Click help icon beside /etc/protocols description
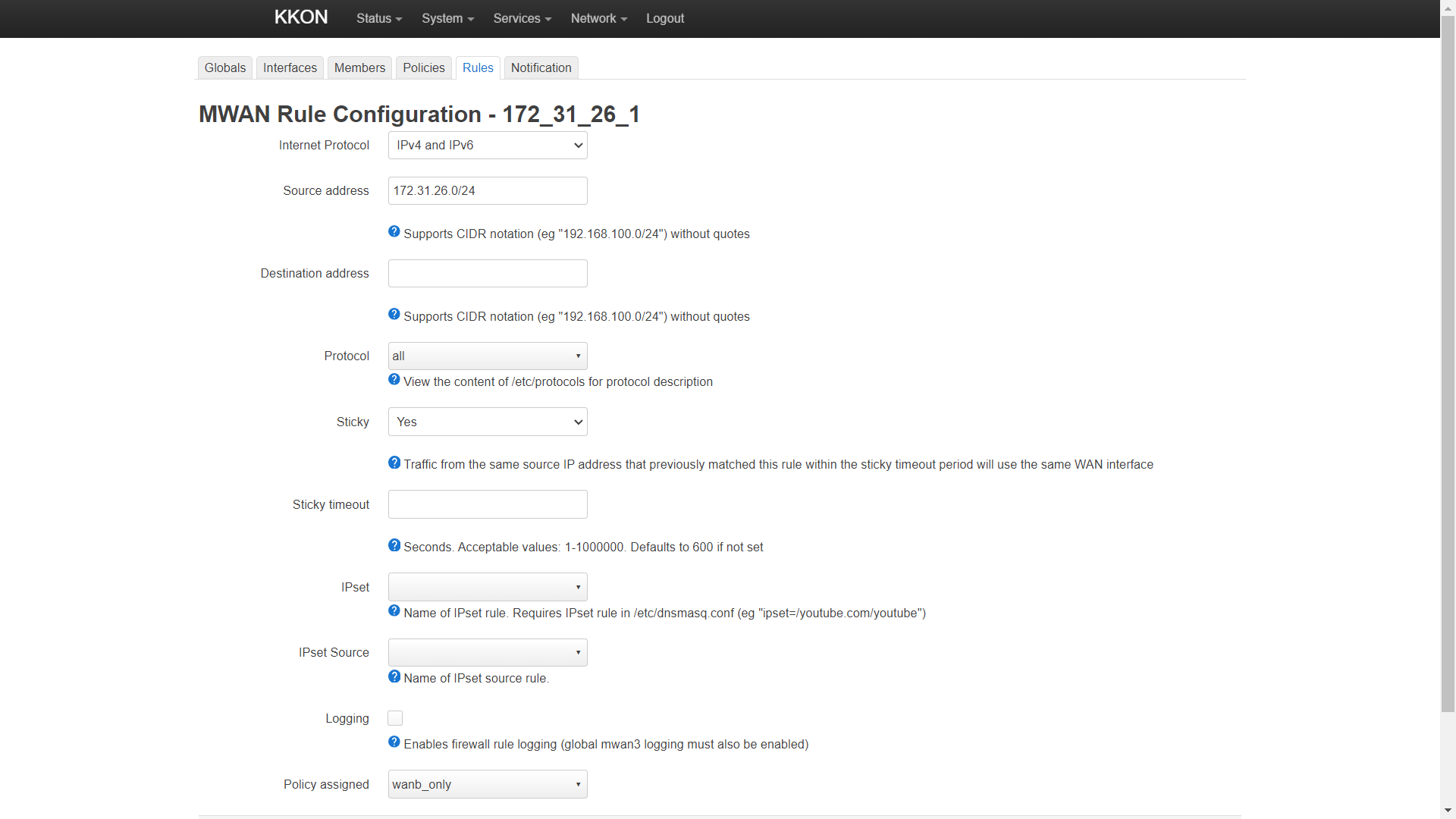The height and width of the screenshot is (819, 1456). tap(394, 380)
